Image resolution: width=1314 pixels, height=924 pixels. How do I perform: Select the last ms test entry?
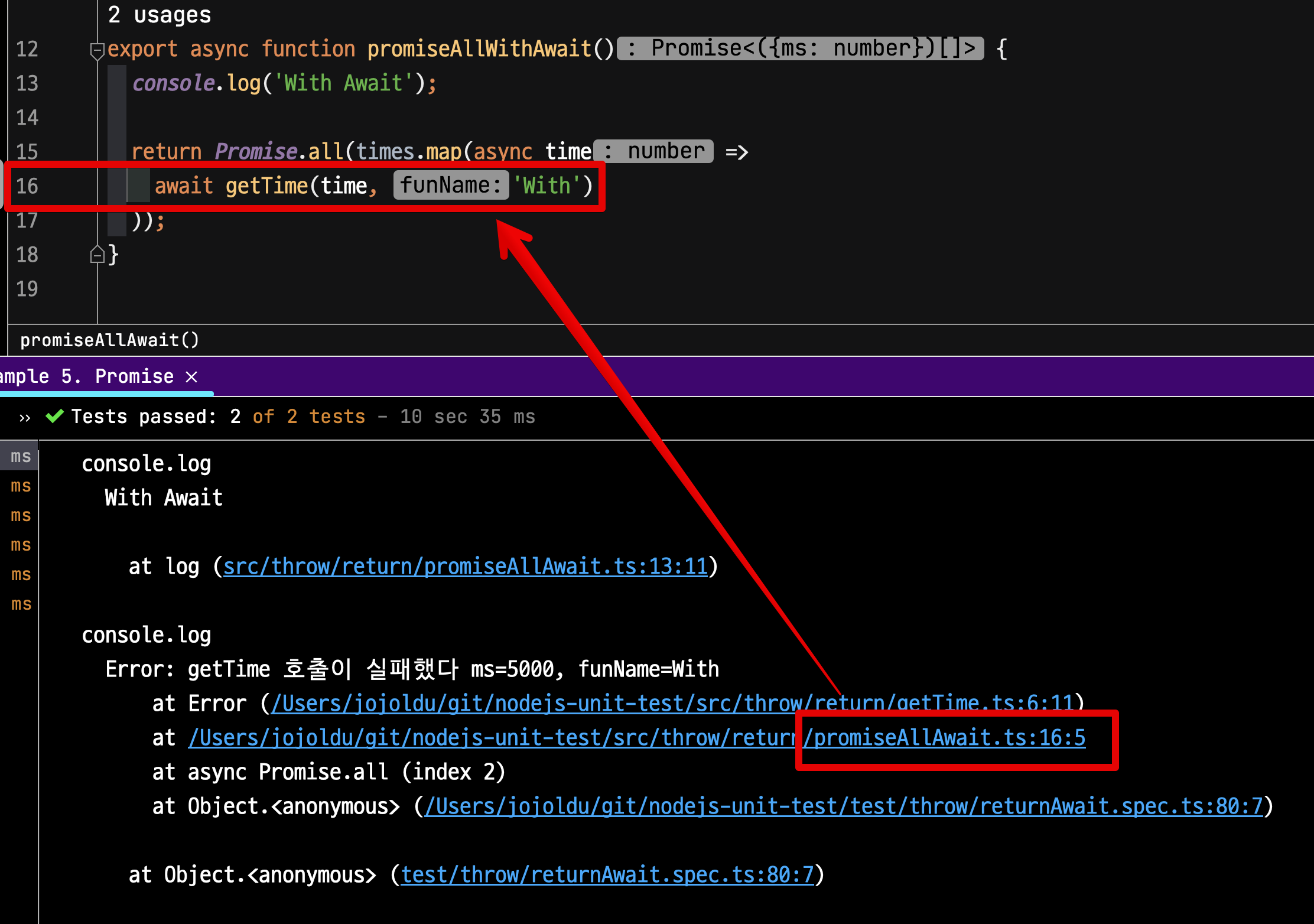(x=21, y=604)
